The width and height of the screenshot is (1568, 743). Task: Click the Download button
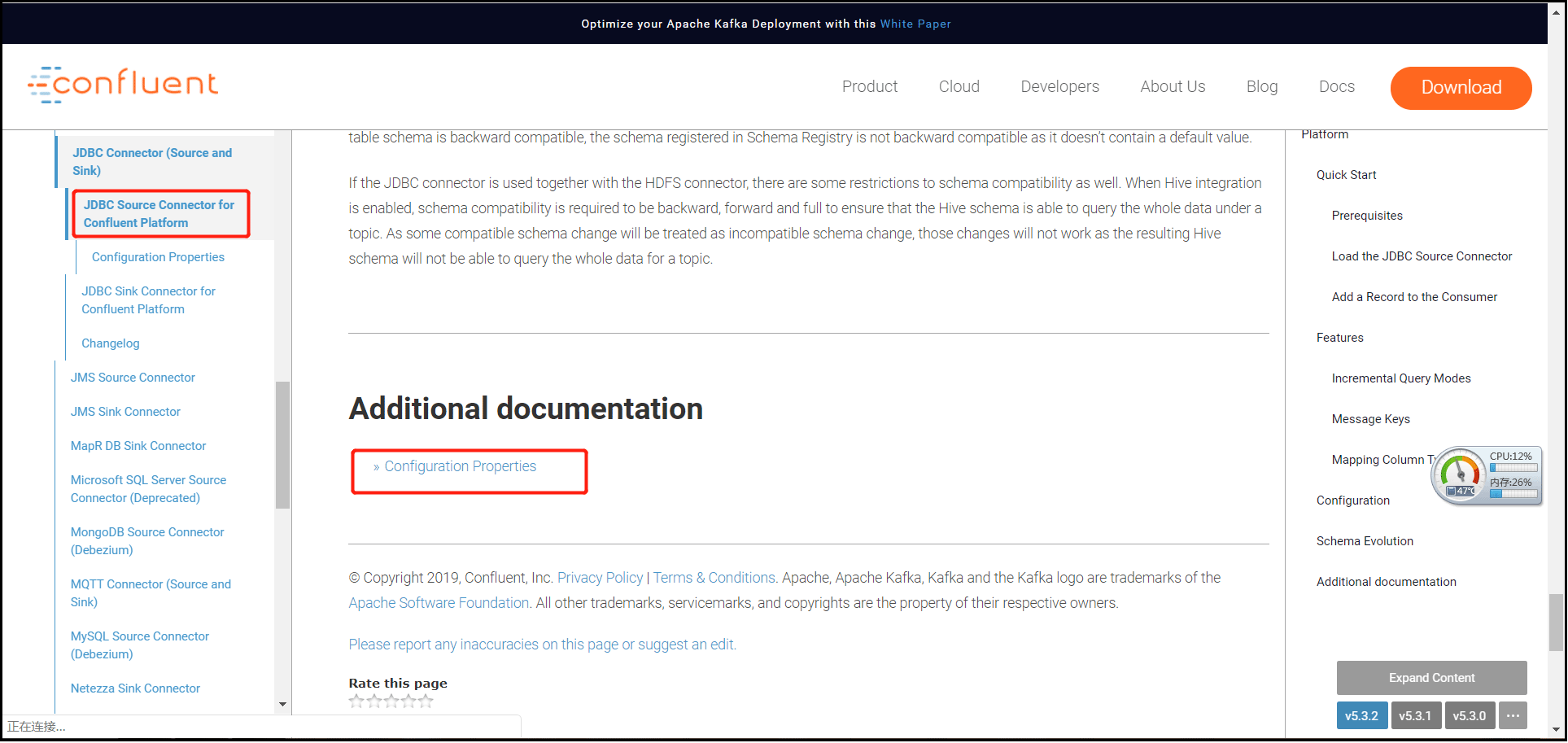coord(1460,87)
